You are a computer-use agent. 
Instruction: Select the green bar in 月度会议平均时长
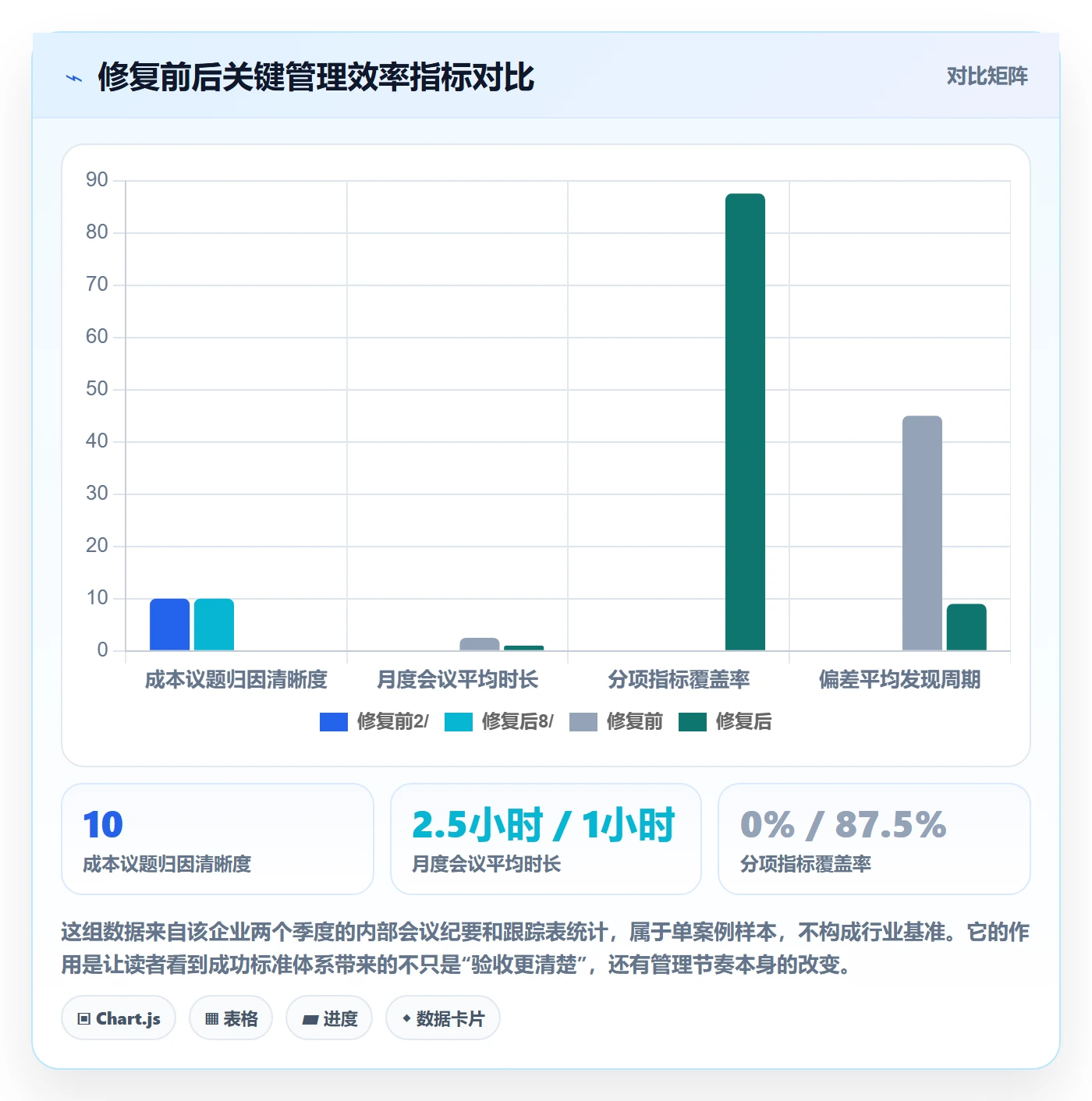pyautogui.click(x=524, y=648)
